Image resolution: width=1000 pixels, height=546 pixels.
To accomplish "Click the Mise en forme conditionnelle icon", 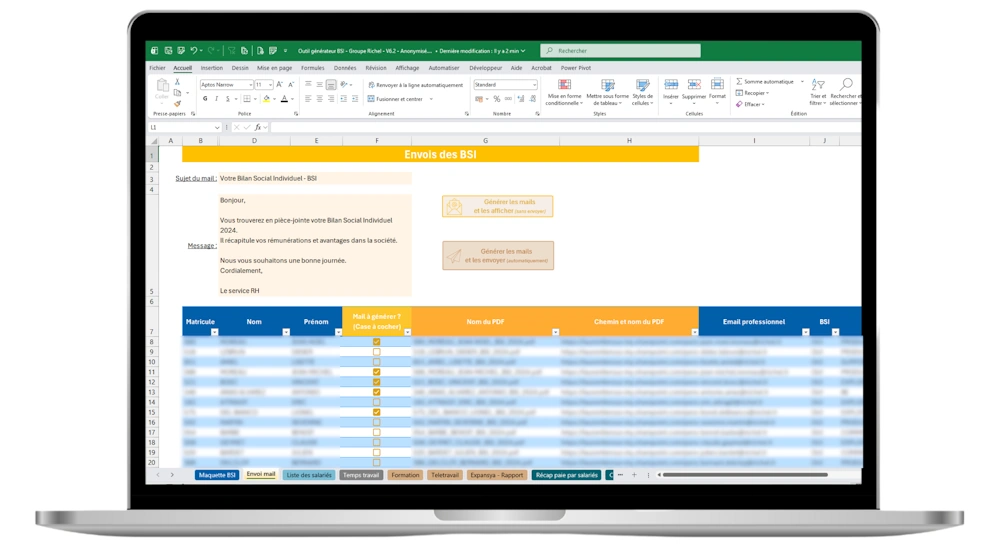I will (564, 85).
